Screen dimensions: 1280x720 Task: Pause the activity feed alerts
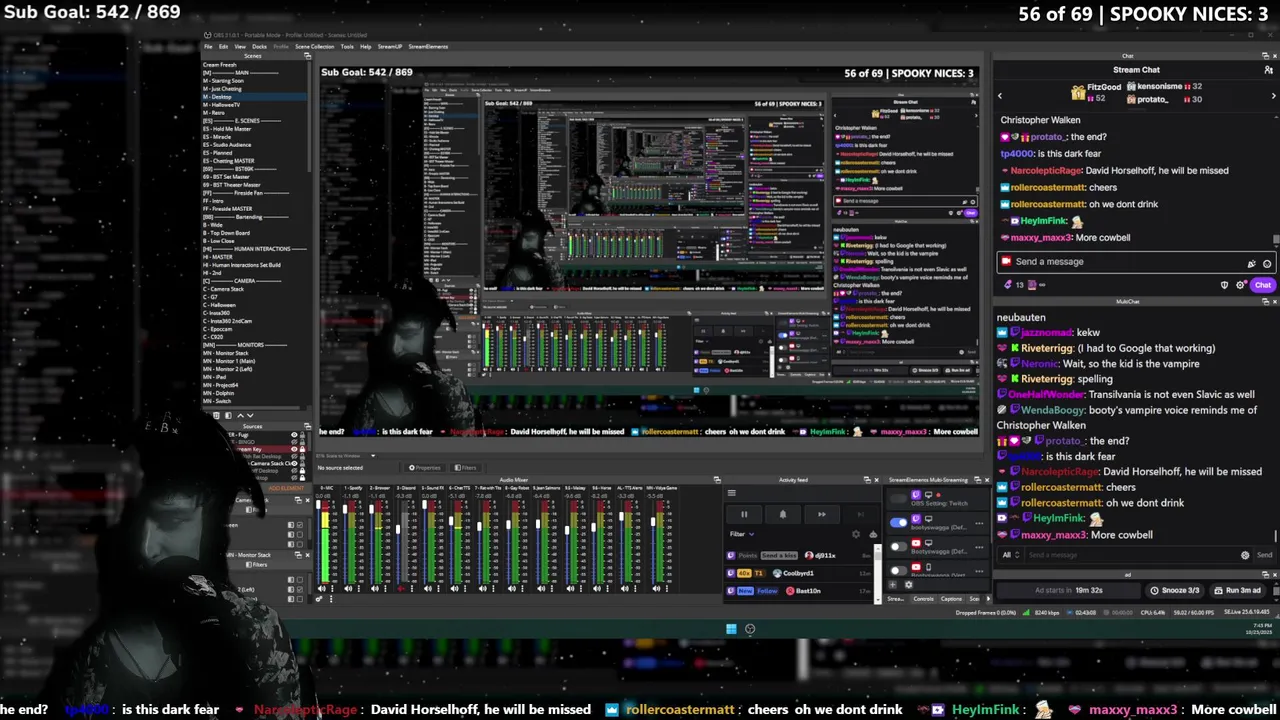click(744, 514)
